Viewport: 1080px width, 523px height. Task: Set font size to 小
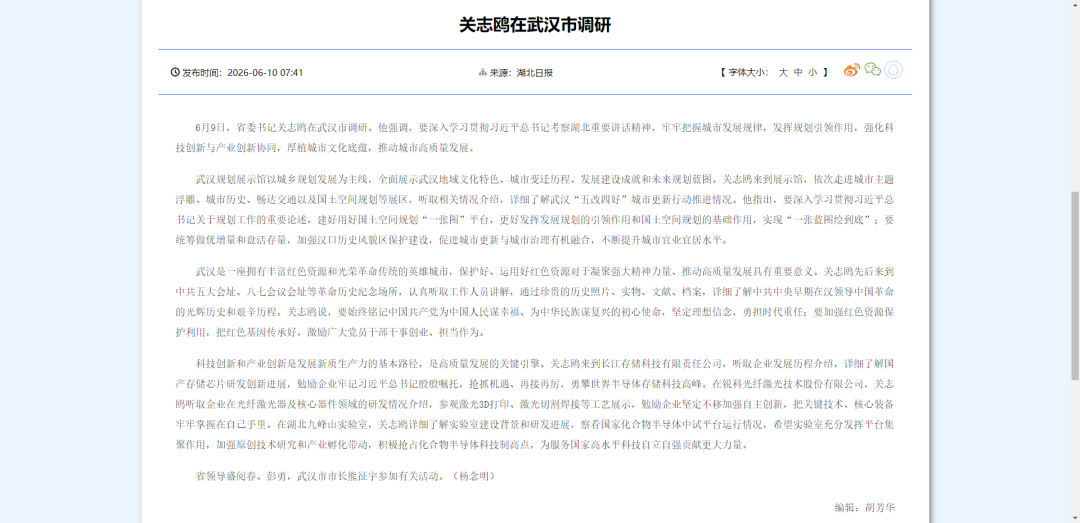pyautogui.click(x=813, y=72)
